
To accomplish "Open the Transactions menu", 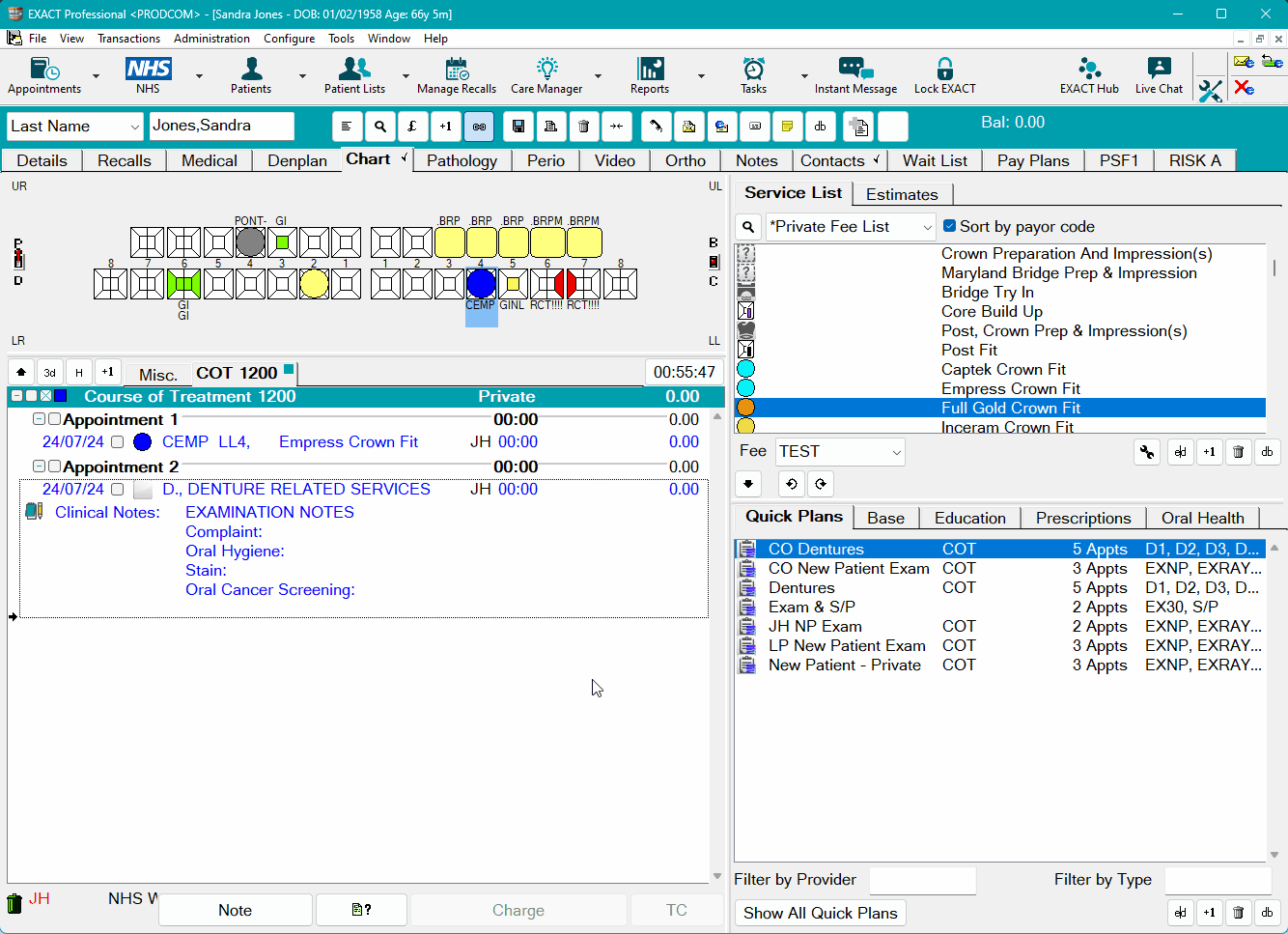I will point(128,39).
